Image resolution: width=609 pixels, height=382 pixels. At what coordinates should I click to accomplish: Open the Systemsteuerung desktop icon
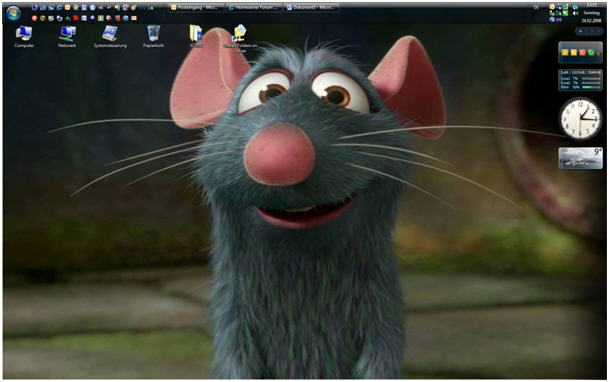(x=110, y=36)
